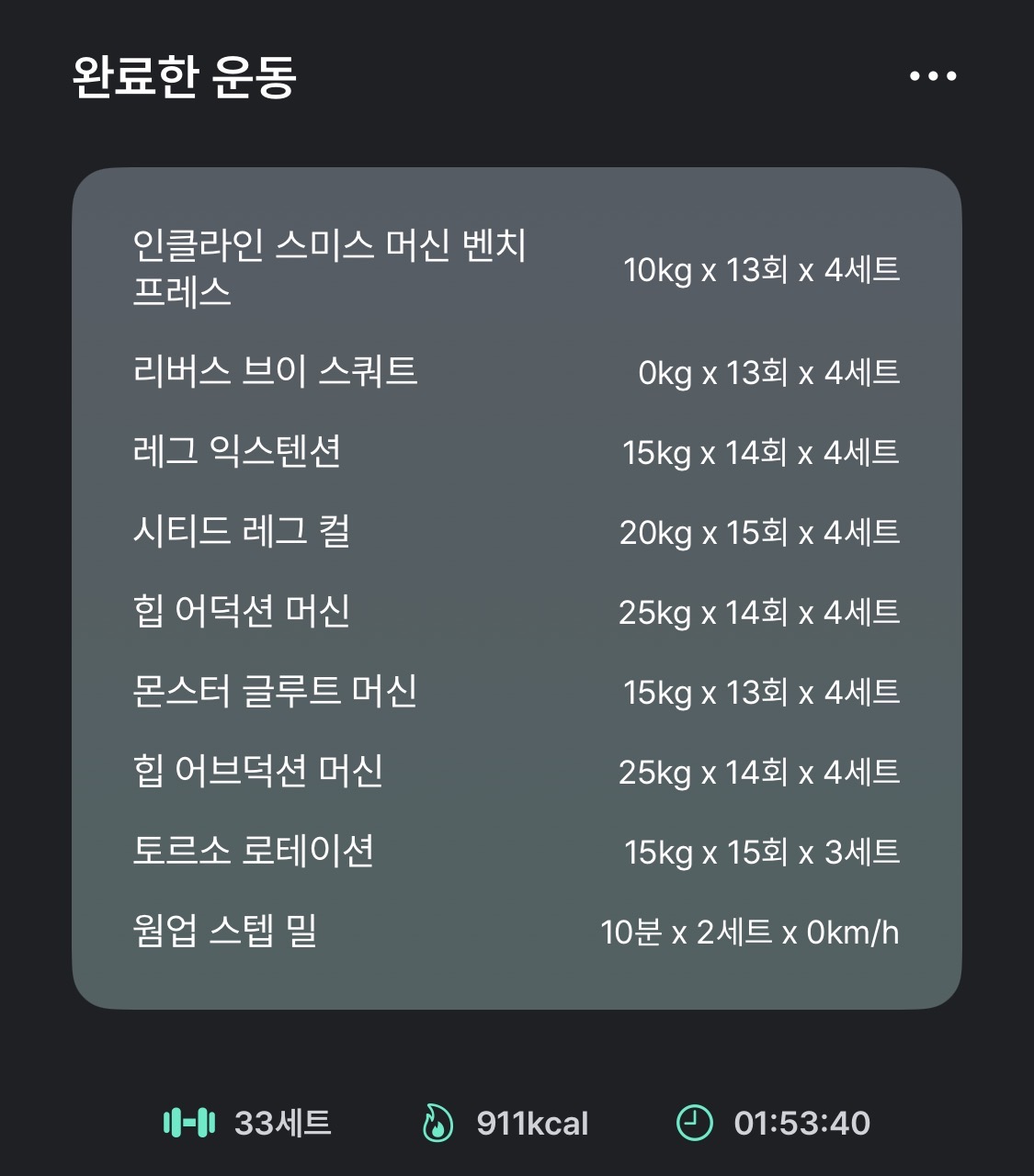This screenshot has height=1176, width=1034.
Task: Select 리버스 브이 스쿼트 exercise row
Action: 517,372
